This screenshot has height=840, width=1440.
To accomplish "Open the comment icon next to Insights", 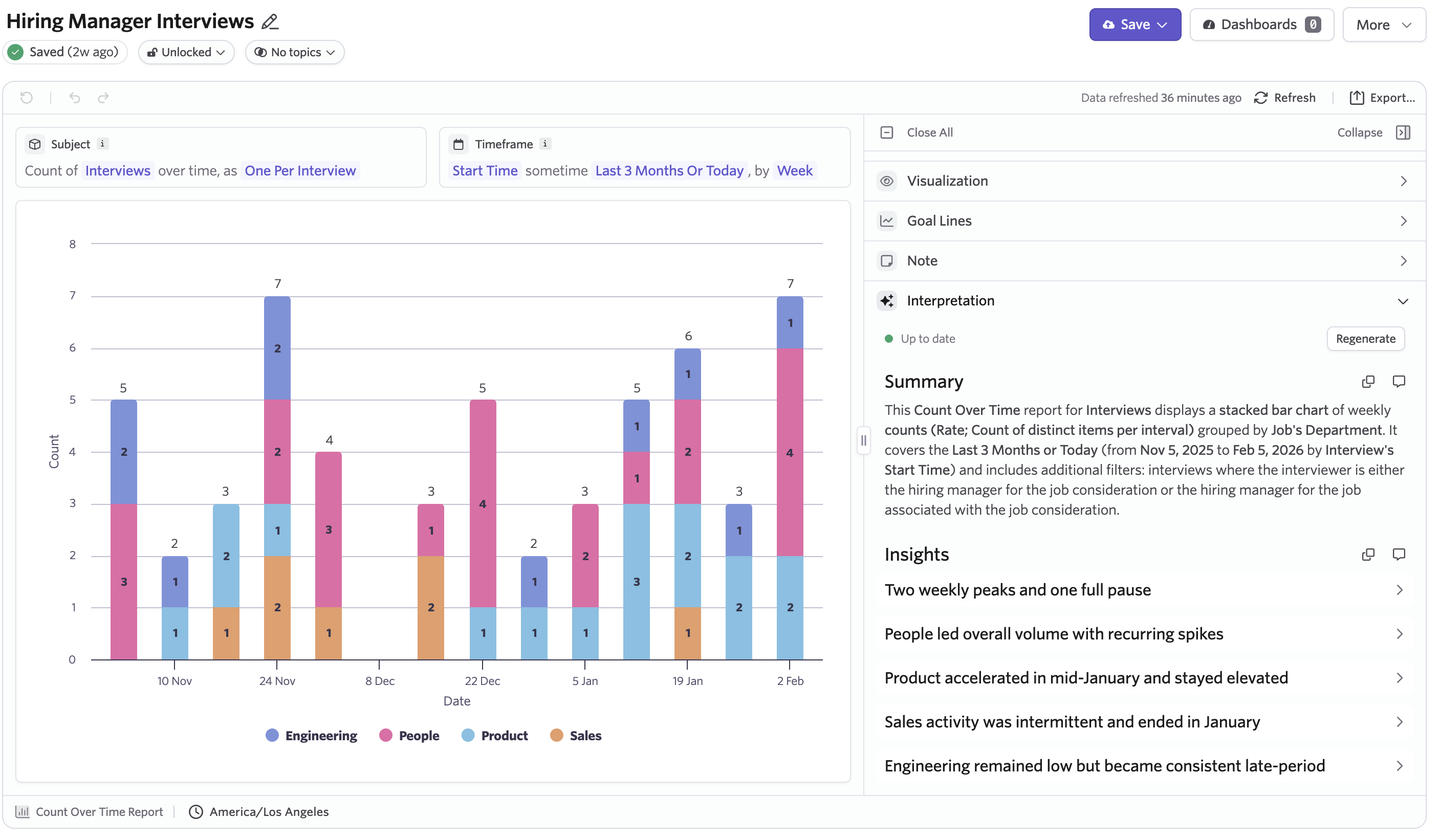I will 1399,554.
